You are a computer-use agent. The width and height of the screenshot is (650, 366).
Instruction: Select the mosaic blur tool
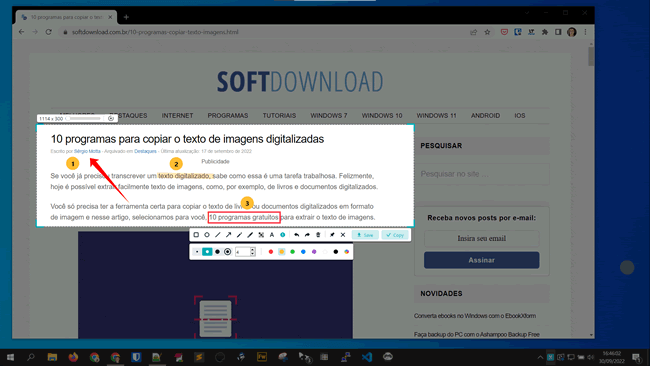(x=261, y=235)
